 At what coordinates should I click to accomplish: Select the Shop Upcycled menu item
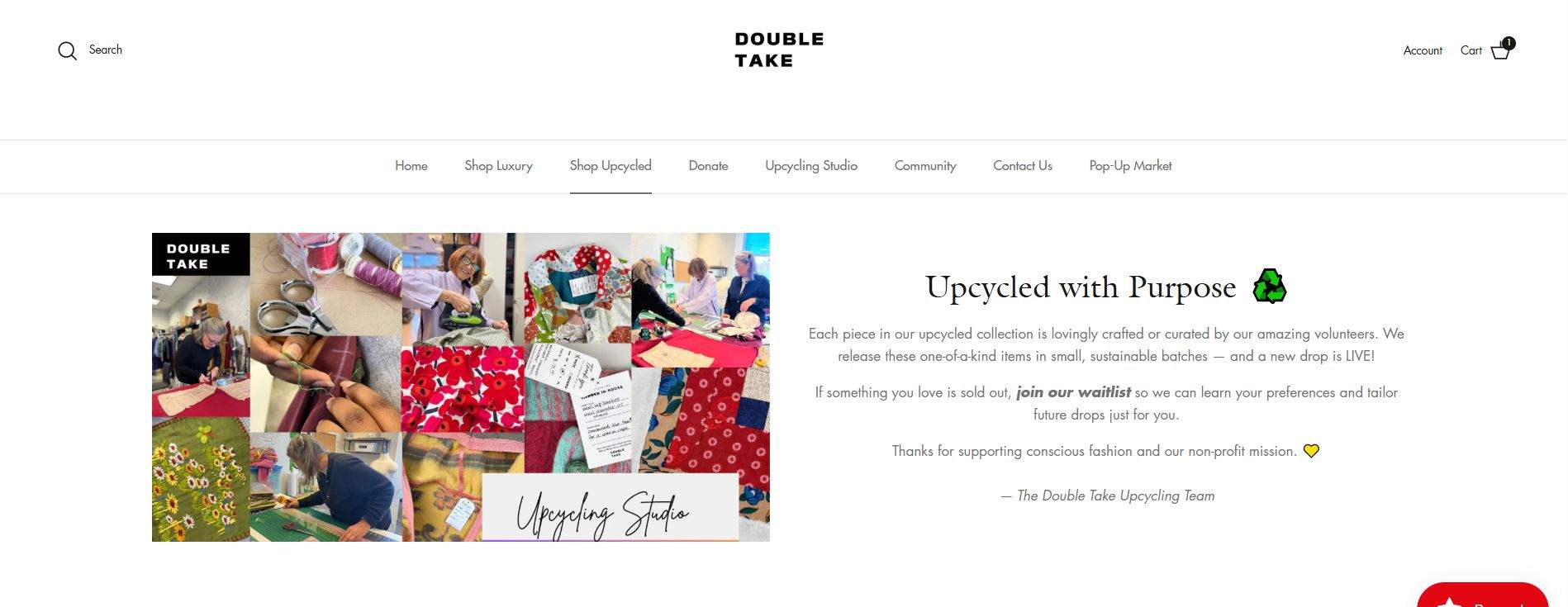point(611,166)
